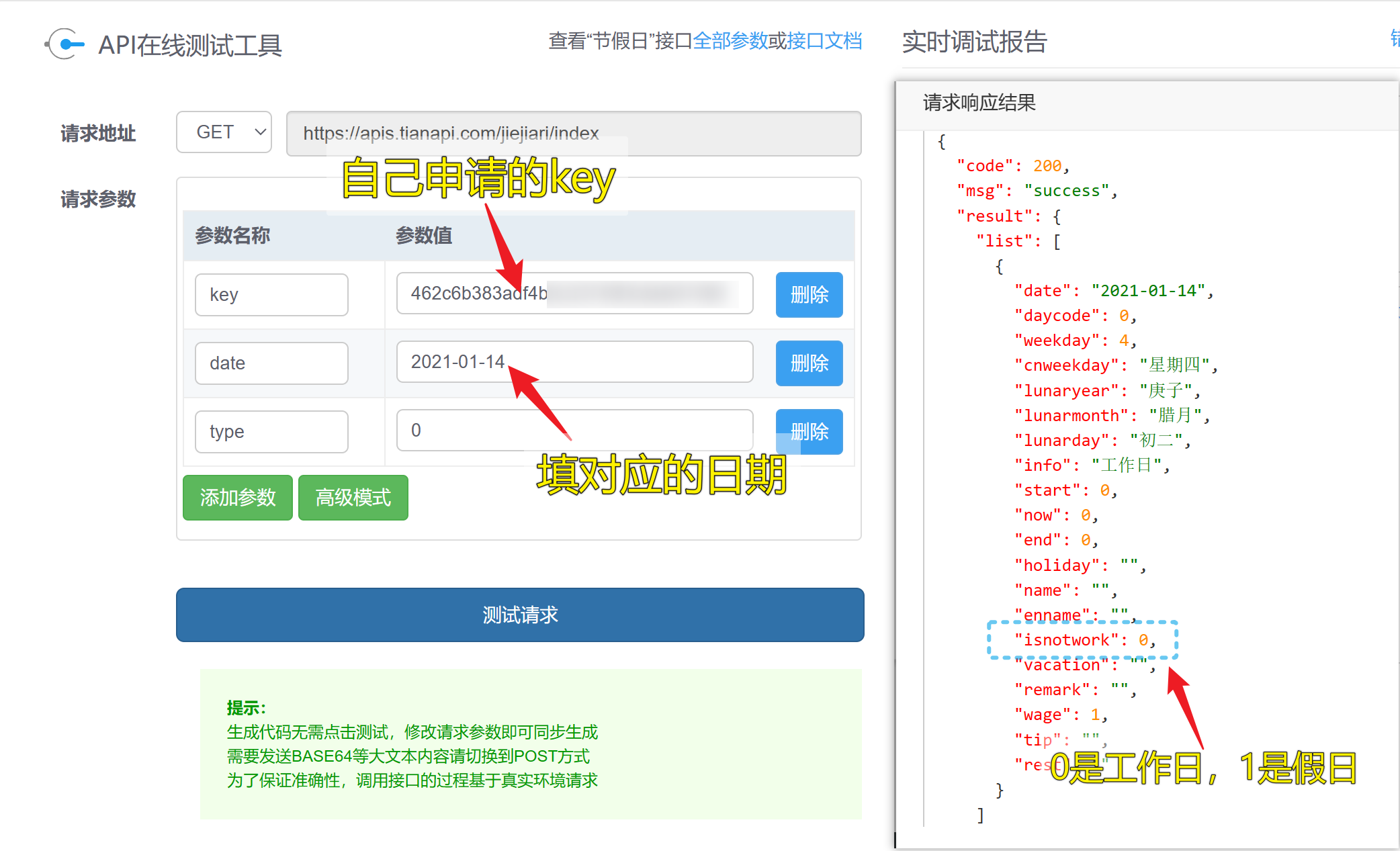Delete the key parameter row
The height and width of the screenshot is (851, 1400).
[x=809, y=295]
